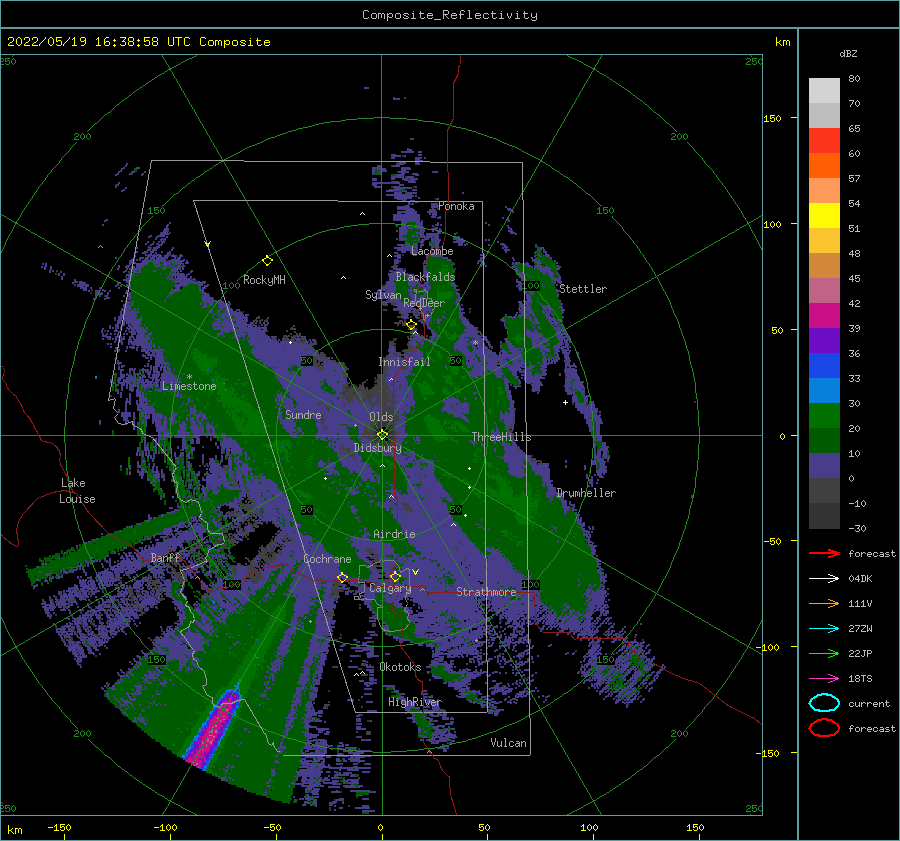Select the Blackfalds label

coord(425,277)
